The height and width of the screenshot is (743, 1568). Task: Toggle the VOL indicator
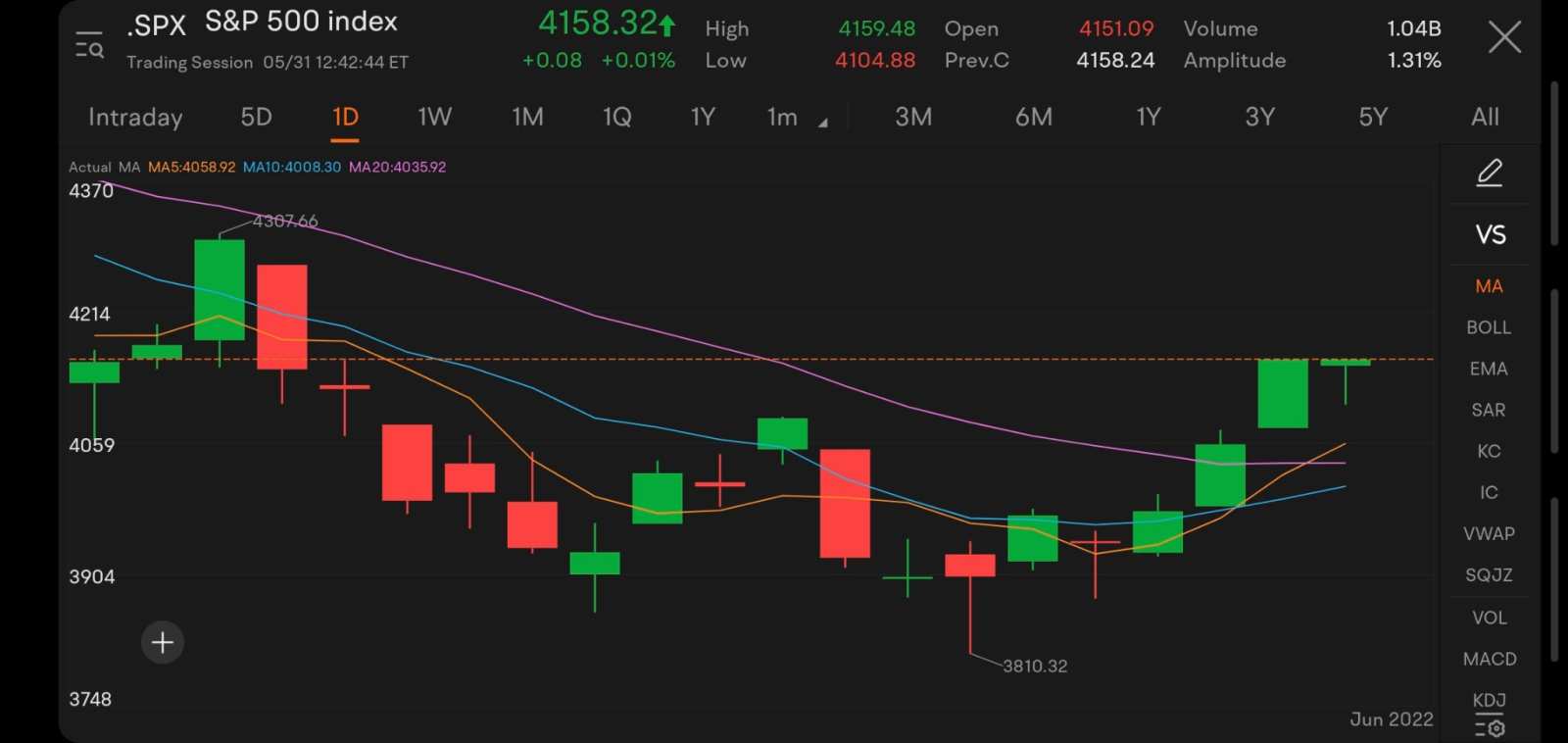tap(1489, 618)
